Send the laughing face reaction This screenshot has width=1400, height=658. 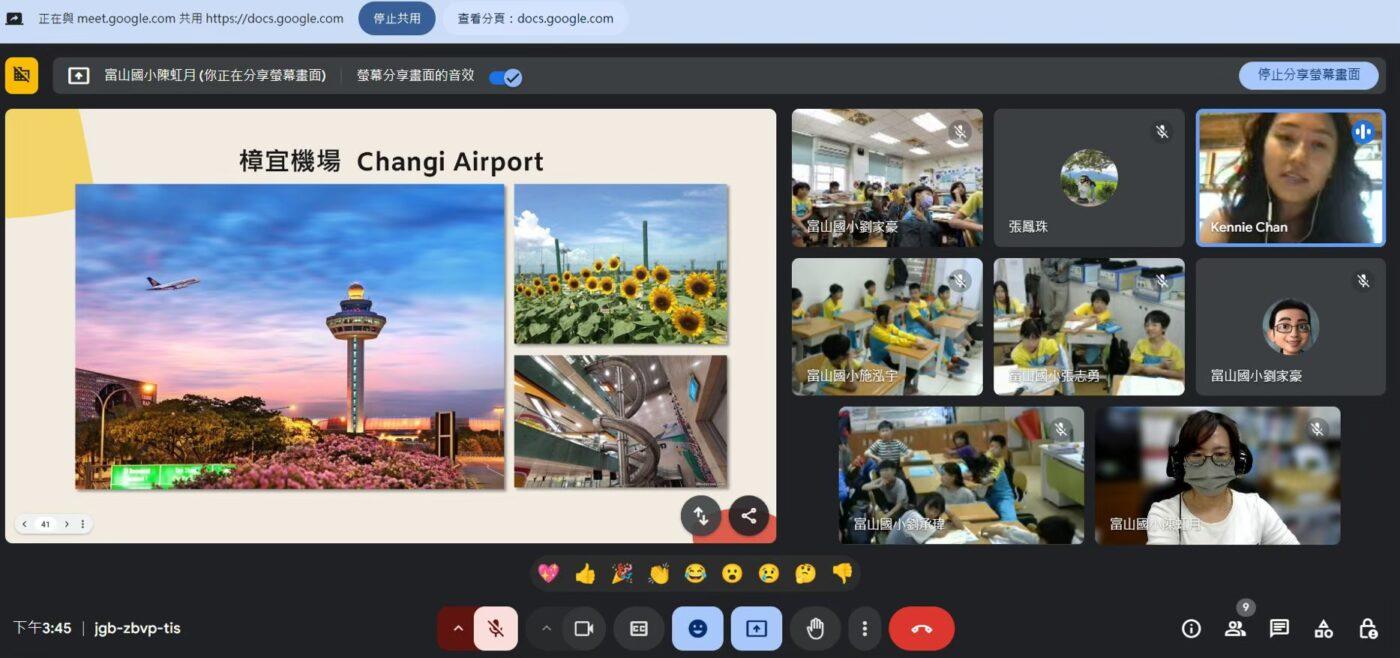pos(695,573)
